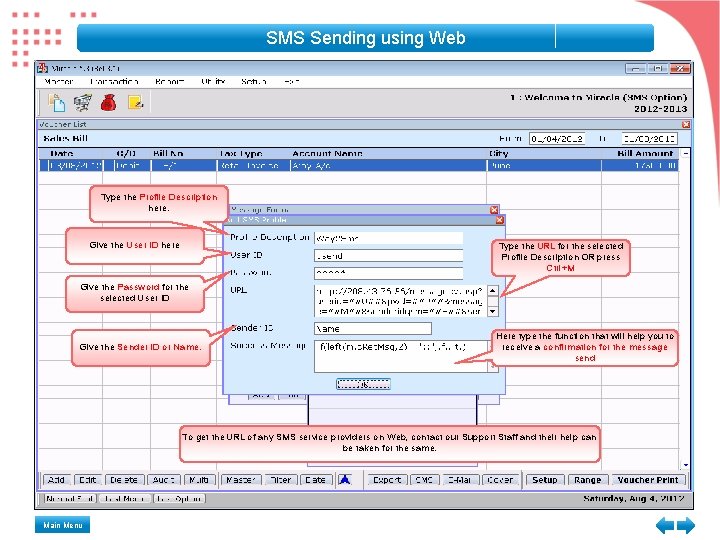Open the Report menu

coord(169,82)
